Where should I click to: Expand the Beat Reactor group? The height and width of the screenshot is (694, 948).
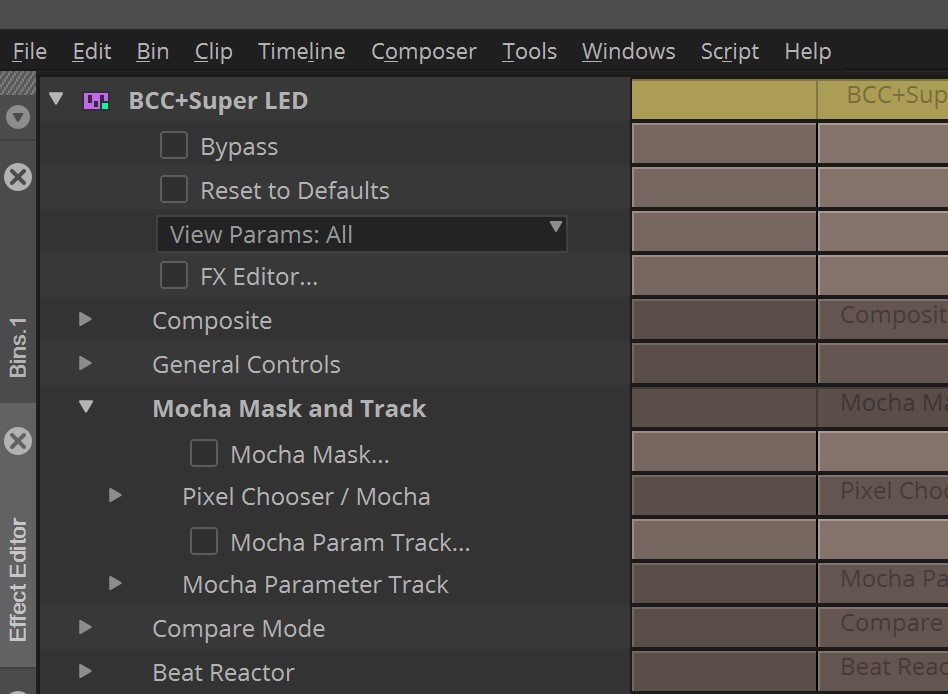[85, 671]
